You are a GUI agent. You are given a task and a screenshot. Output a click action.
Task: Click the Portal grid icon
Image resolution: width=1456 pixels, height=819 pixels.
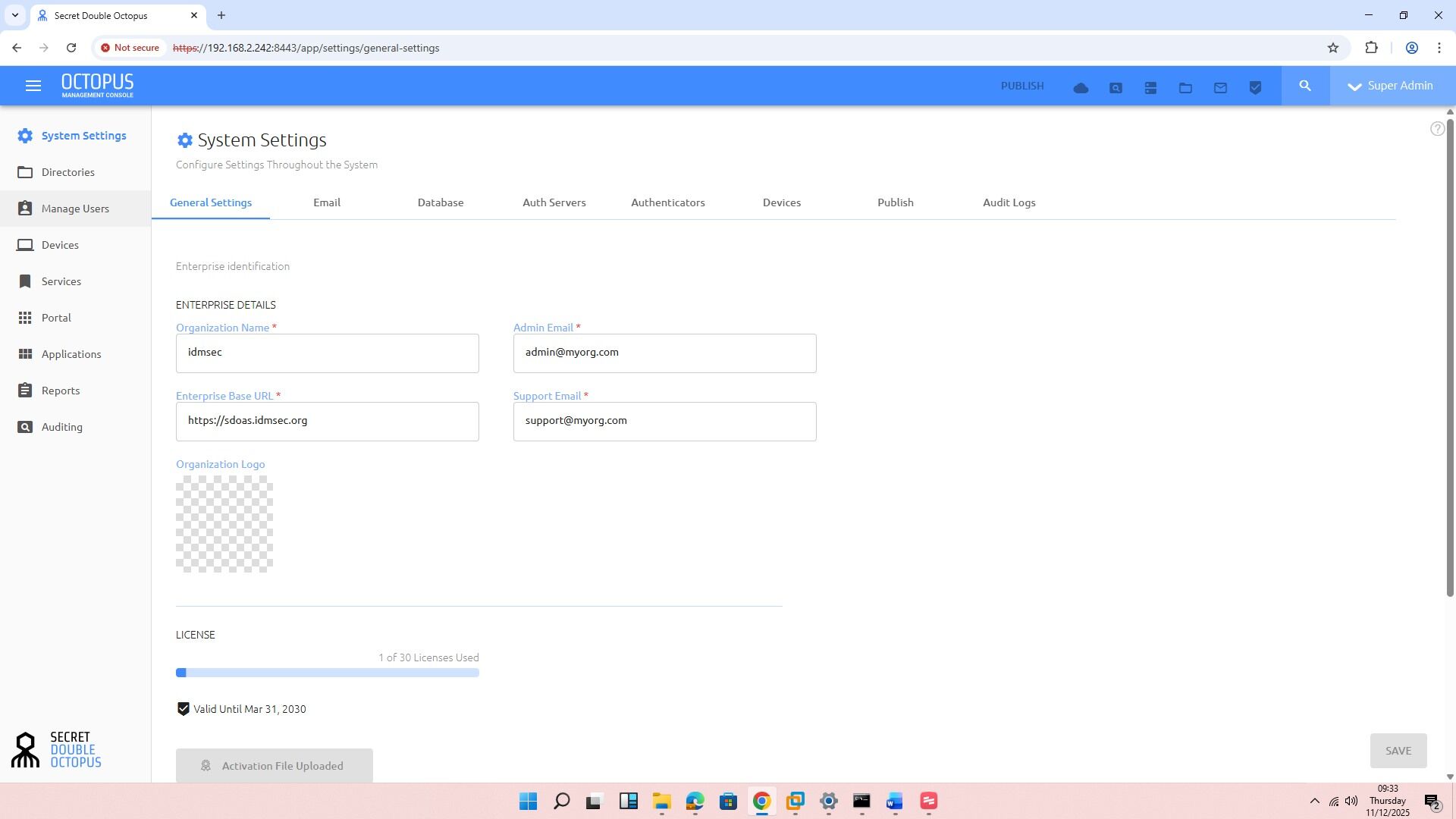click(25, 318)
